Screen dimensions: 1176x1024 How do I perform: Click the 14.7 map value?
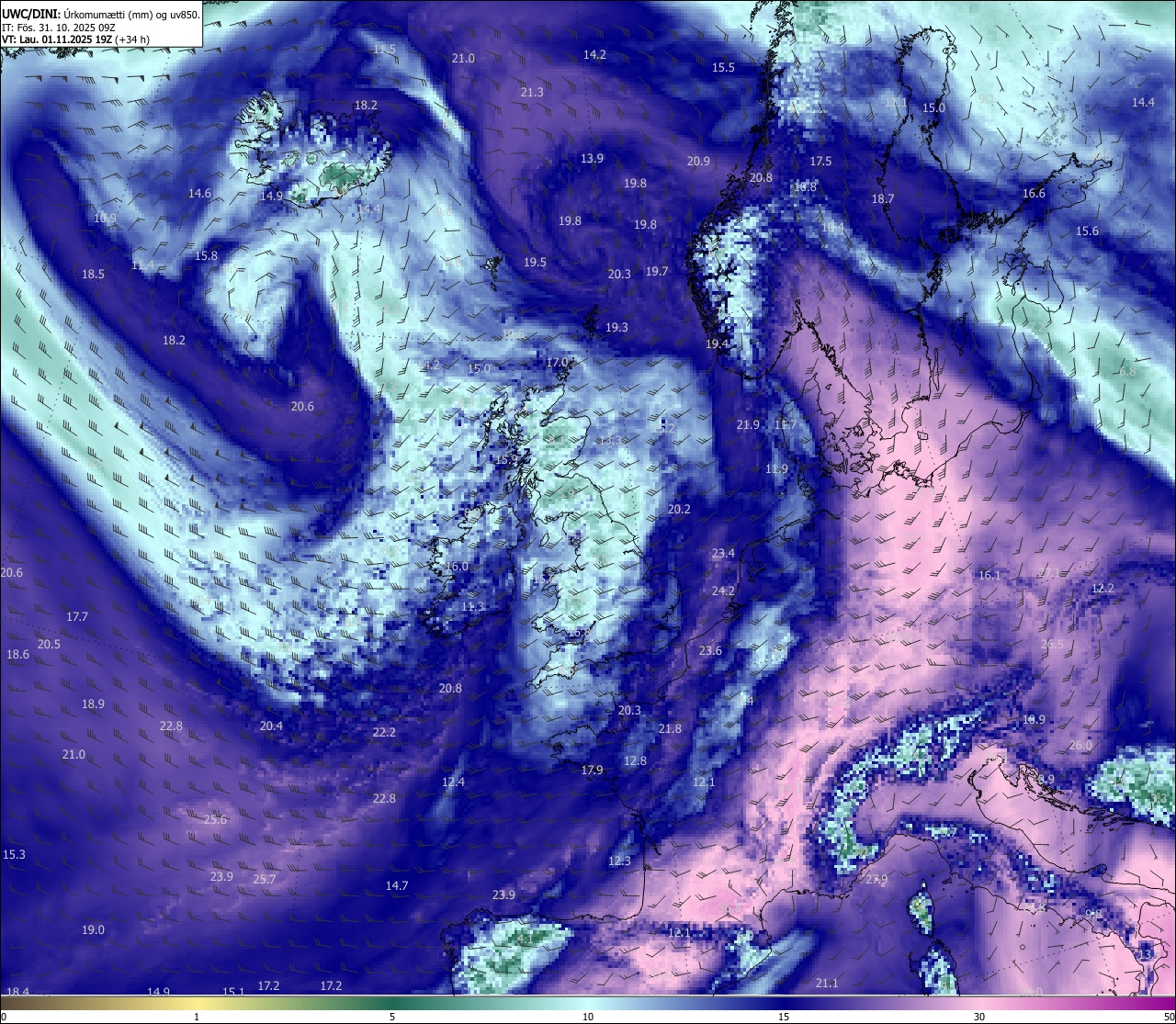[396, 886]
